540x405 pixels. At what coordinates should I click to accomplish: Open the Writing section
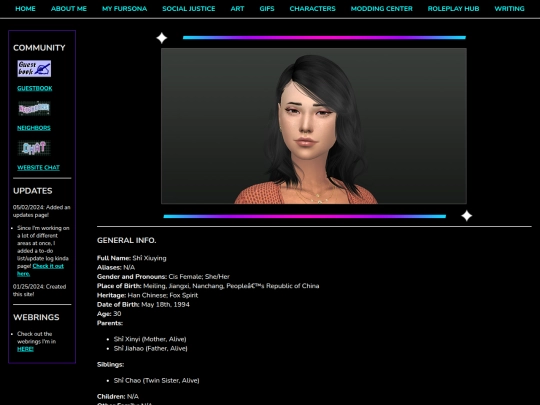pos(509,9)
